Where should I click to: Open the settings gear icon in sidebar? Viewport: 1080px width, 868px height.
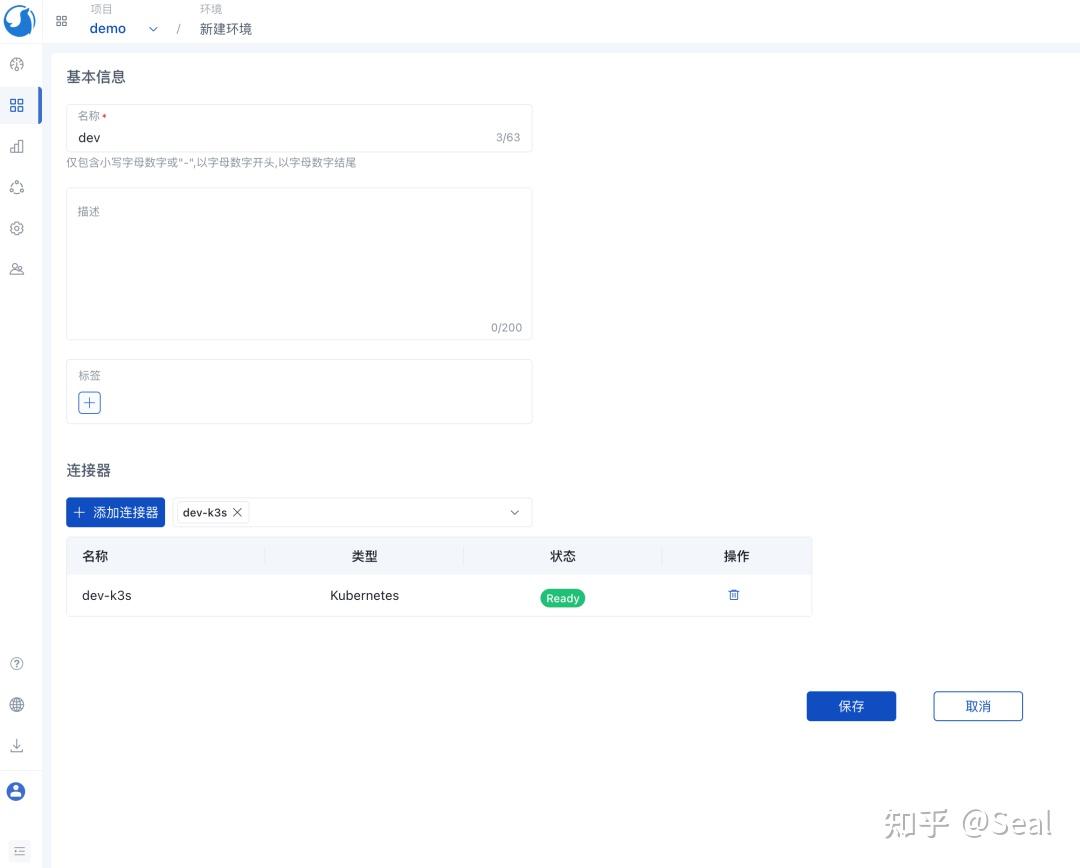click(x=16, y=228)
